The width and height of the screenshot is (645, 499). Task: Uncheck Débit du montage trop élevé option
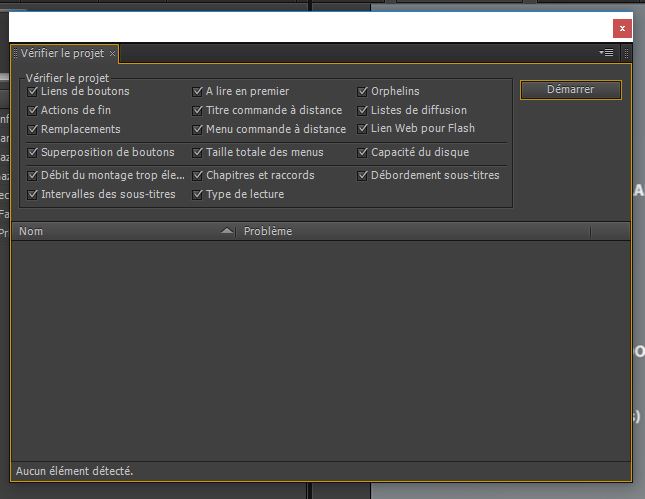(32, 175)
